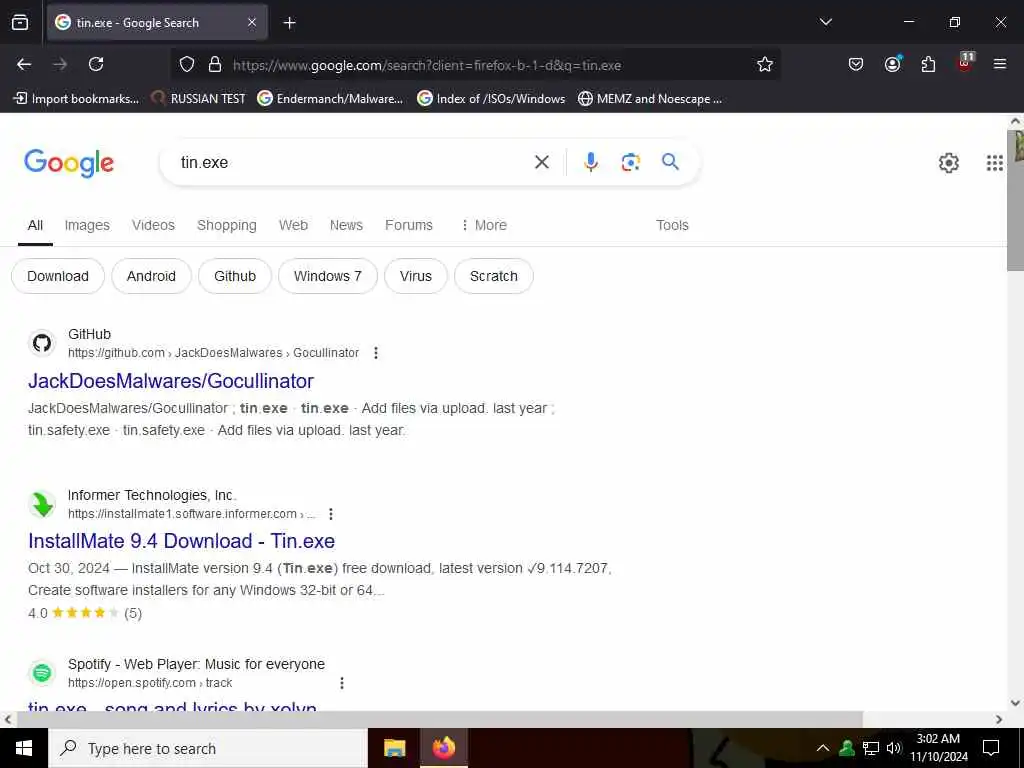This screenshot has height=768, width=1024.
Task: Open Import bookmarks bookmark item
Action: pos(77,99)
